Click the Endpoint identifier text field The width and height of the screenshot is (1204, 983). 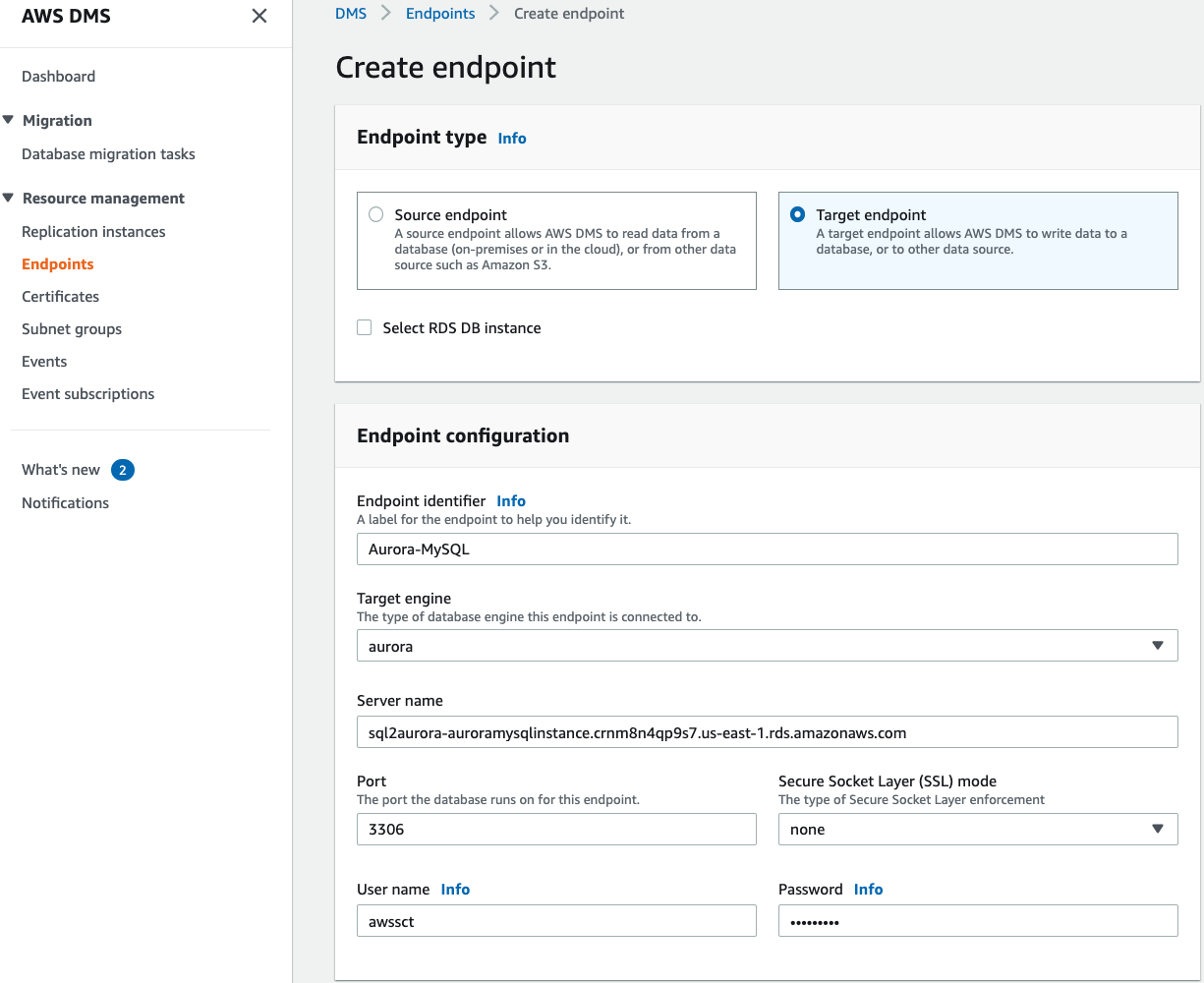pyautogui.click(x=767, y=549)
